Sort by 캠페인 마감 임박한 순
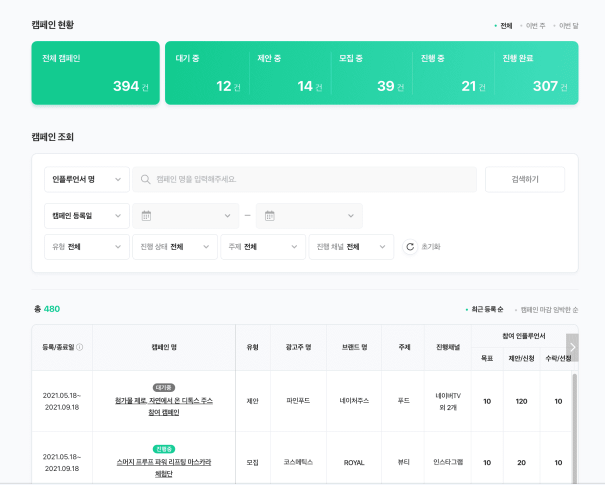 (549, 310)
